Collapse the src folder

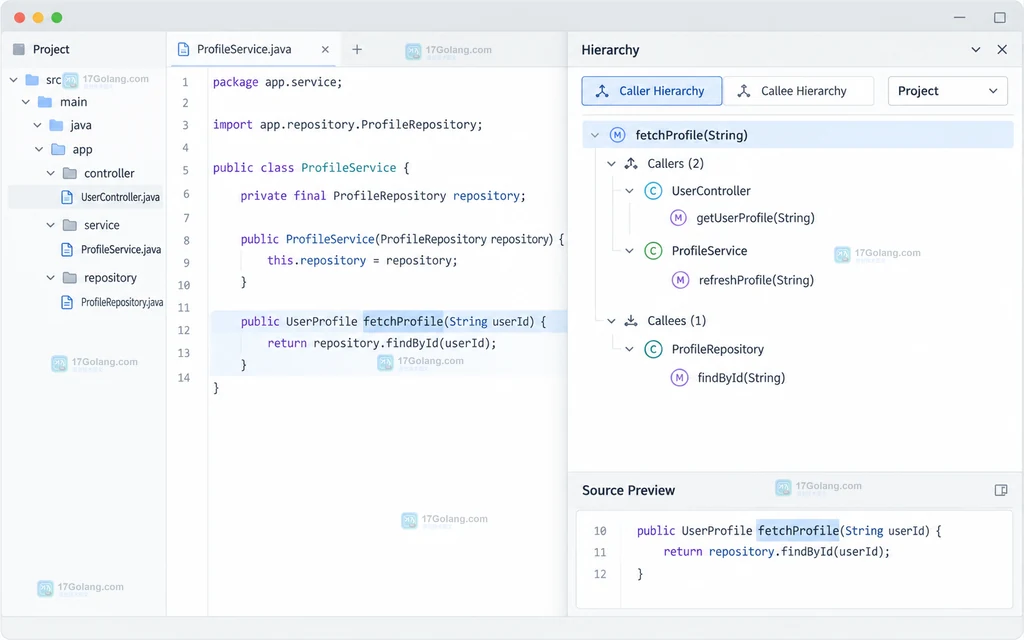(x=14, y=80)
